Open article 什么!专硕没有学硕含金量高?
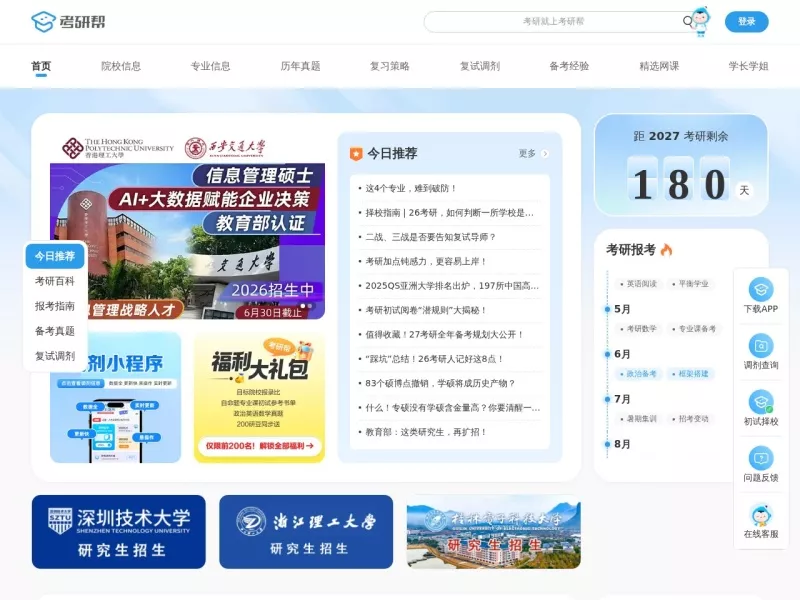800x600 pixels. click(452, 408)
